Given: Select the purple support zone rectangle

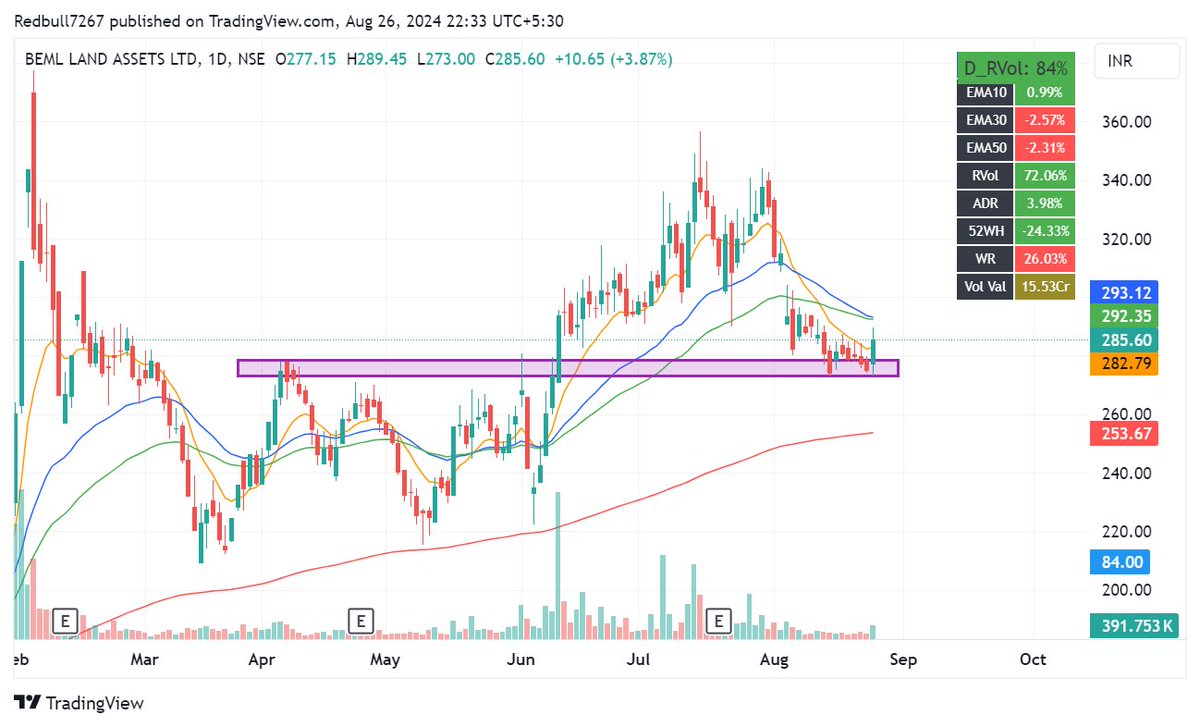Looking at the screenshot, I should coord(567,368).
